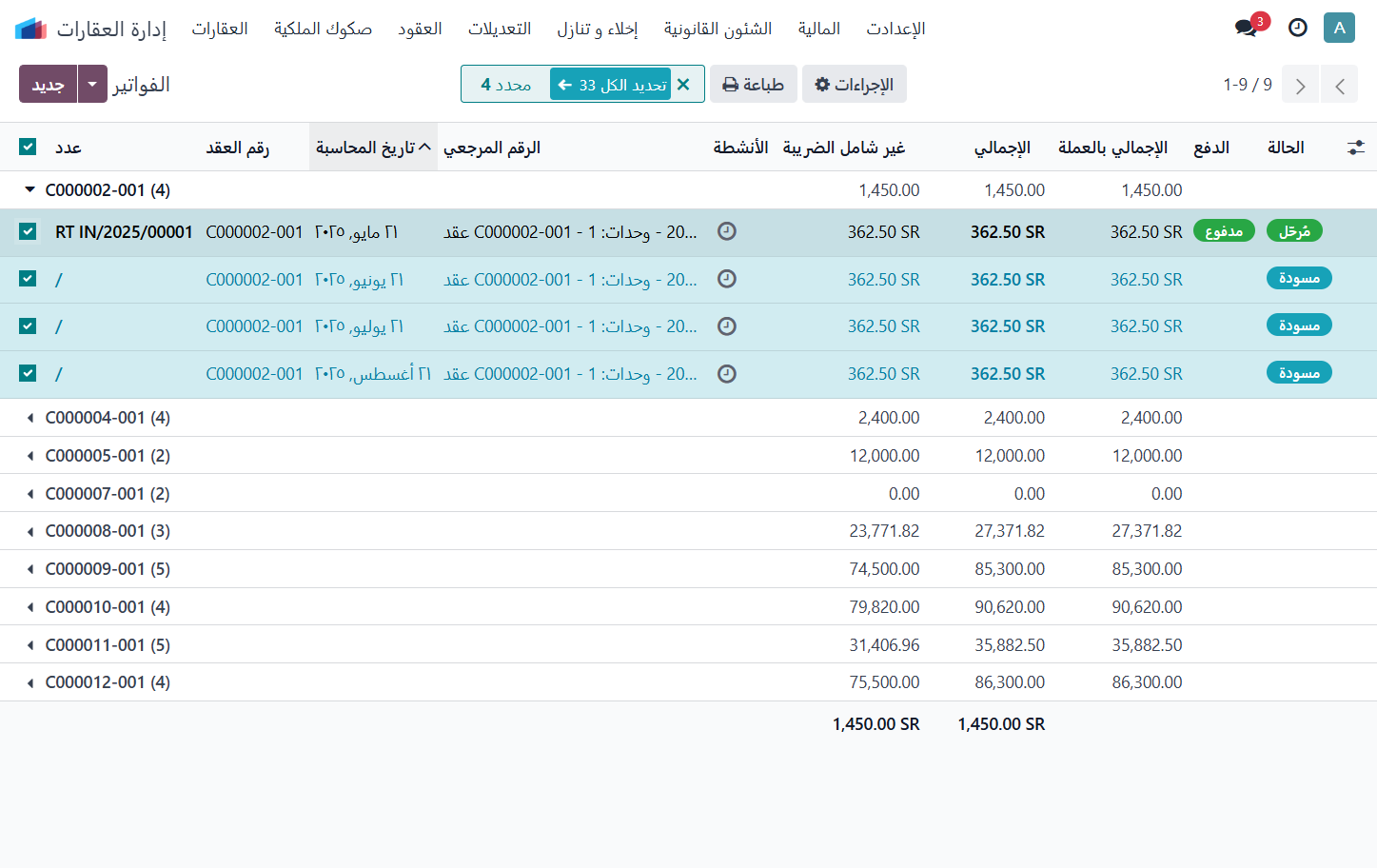Image resolution: width=1377 pixels, height=868 pixels.
Task: Open the الشئون القانونية menu
Action: tap(718, 29)
